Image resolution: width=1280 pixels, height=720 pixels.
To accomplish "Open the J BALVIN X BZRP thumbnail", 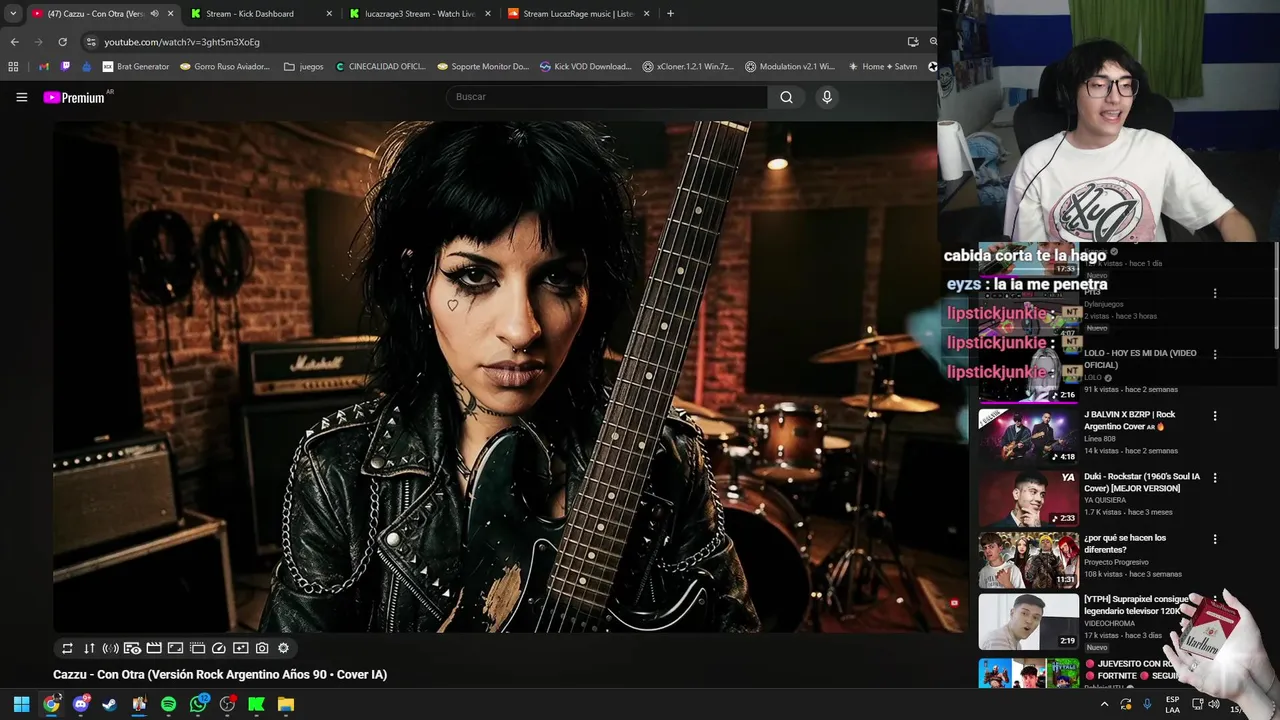I will click(x=1028, y=436).
